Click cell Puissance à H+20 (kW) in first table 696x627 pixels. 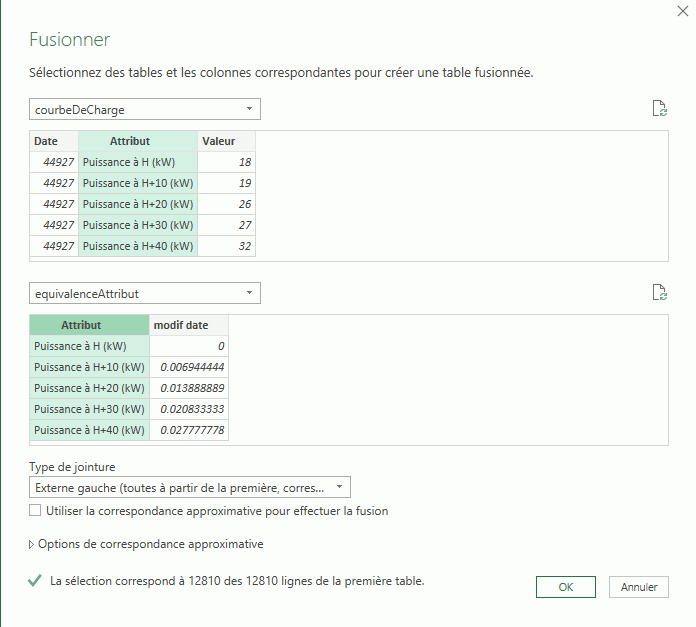(x=137, y=204)
